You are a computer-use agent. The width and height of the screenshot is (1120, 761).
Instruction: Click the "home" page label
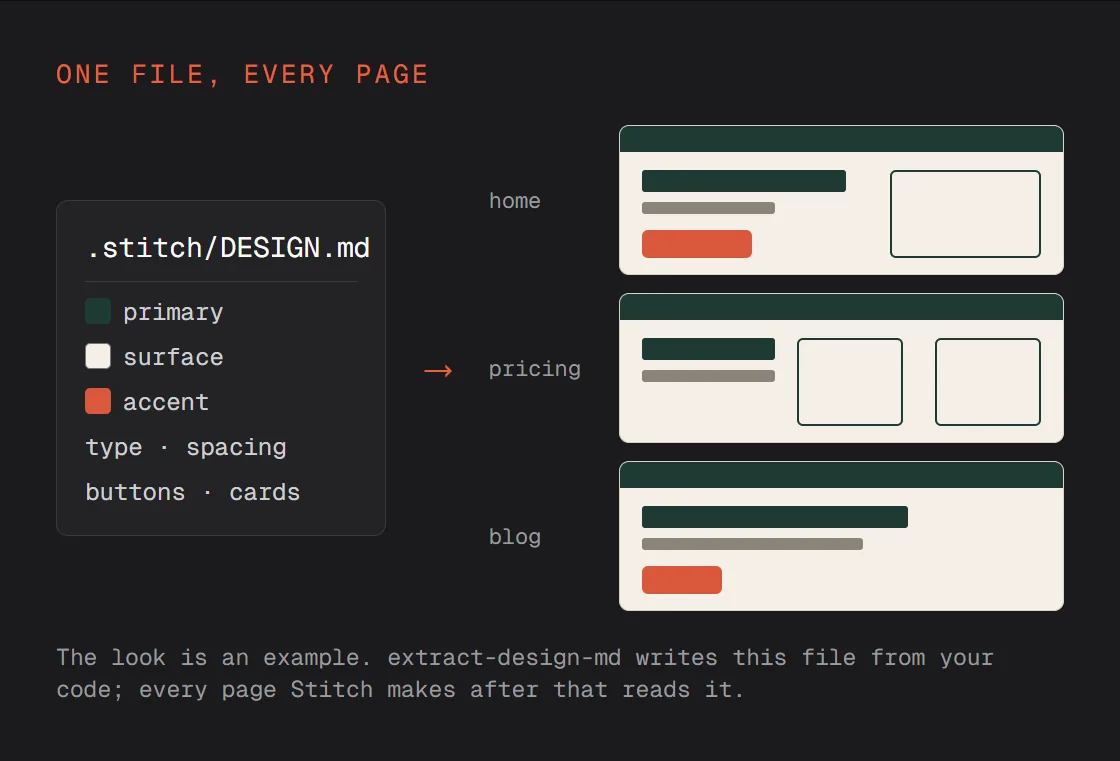coord(514,201)
